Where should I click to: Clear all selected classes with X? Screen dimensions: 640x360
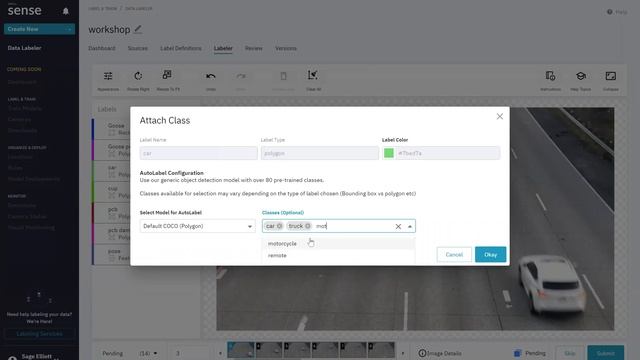tap(398, 227)
